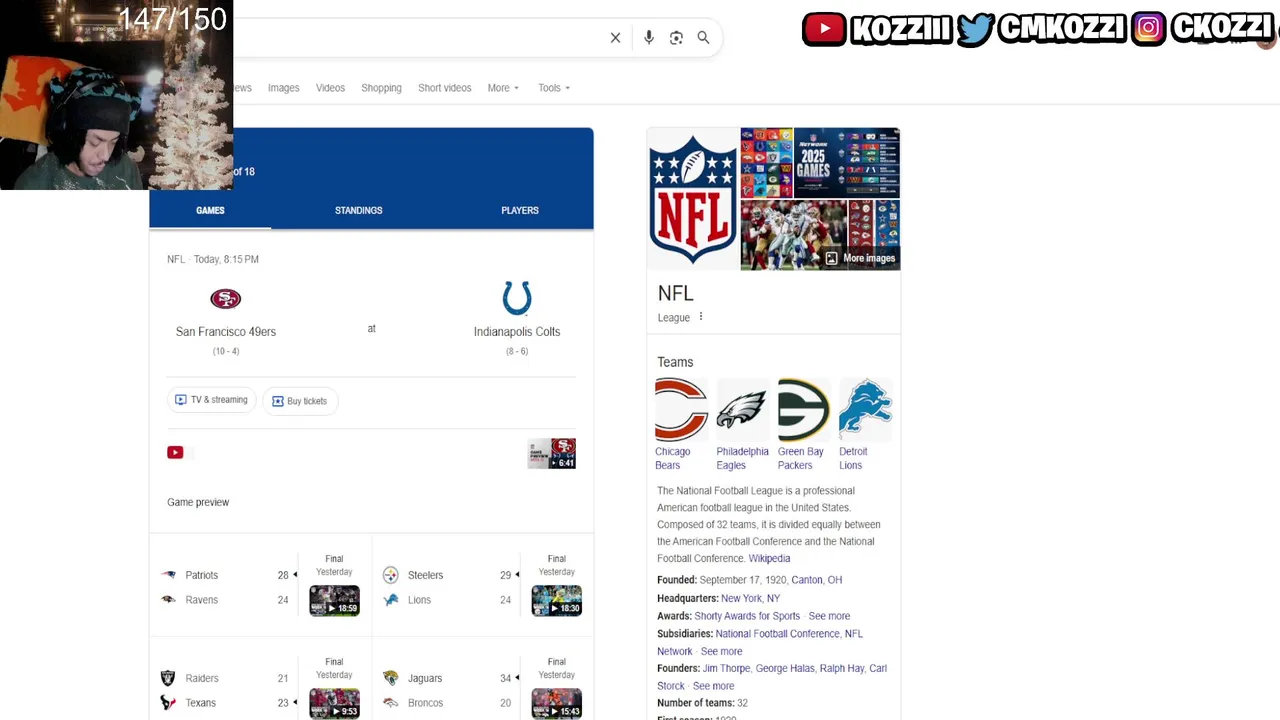Open the 49ers vs Colts preview video thumbnail
This screenshot has width=1280, height=720.
tap(552, 453)
